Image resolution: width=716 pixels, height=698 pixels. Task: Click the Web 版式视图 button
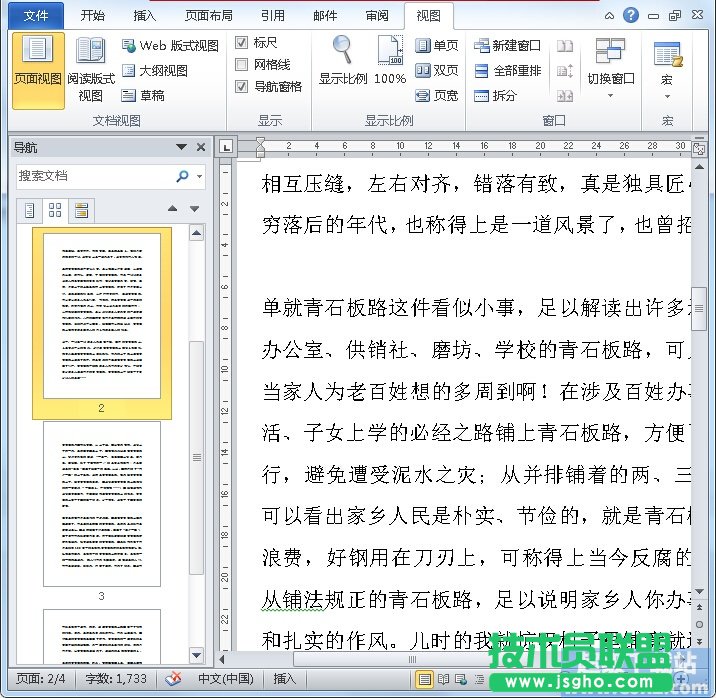[170, 46]
